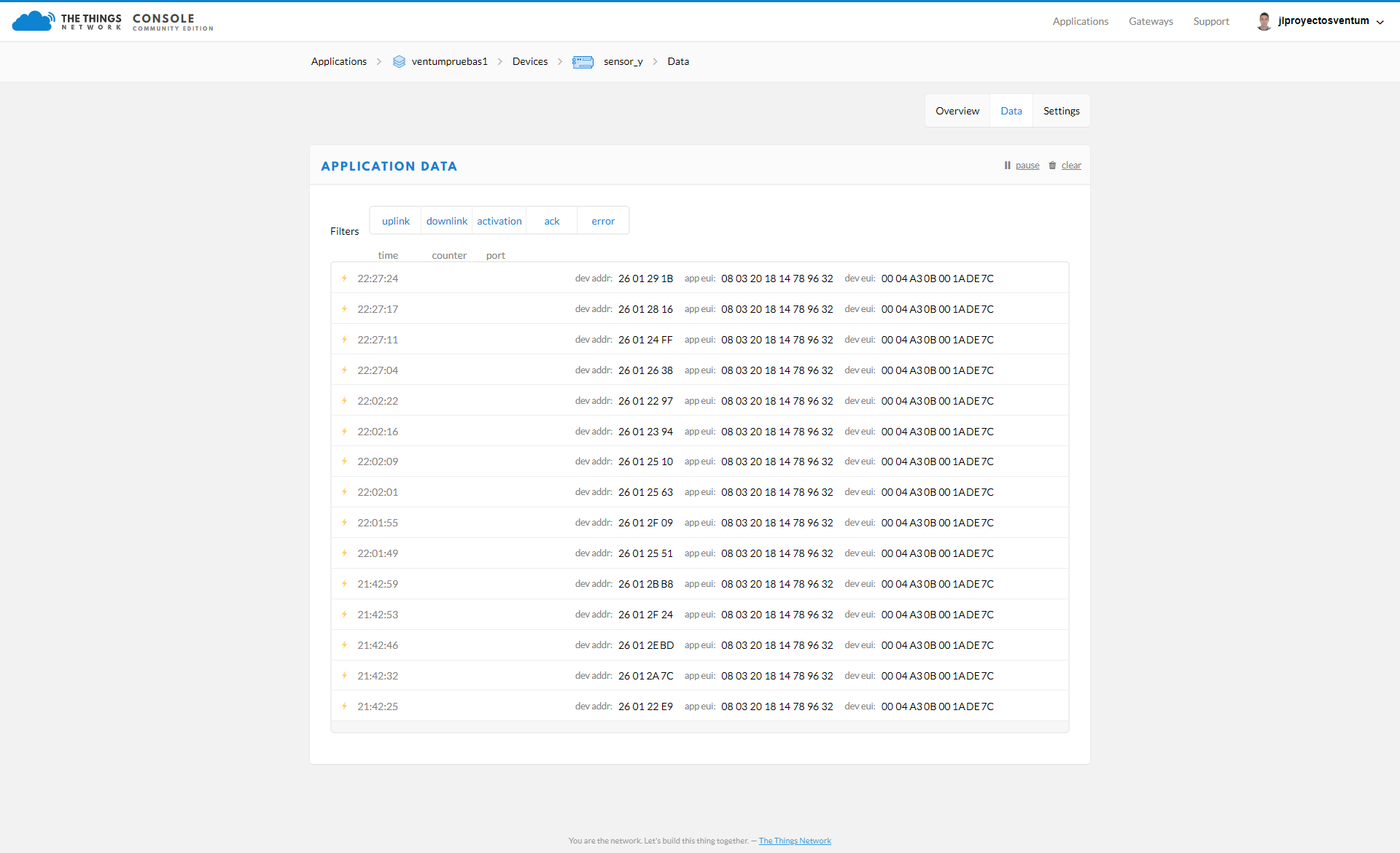
Task: Toggle the activation filter
Action: coord(499,221)
